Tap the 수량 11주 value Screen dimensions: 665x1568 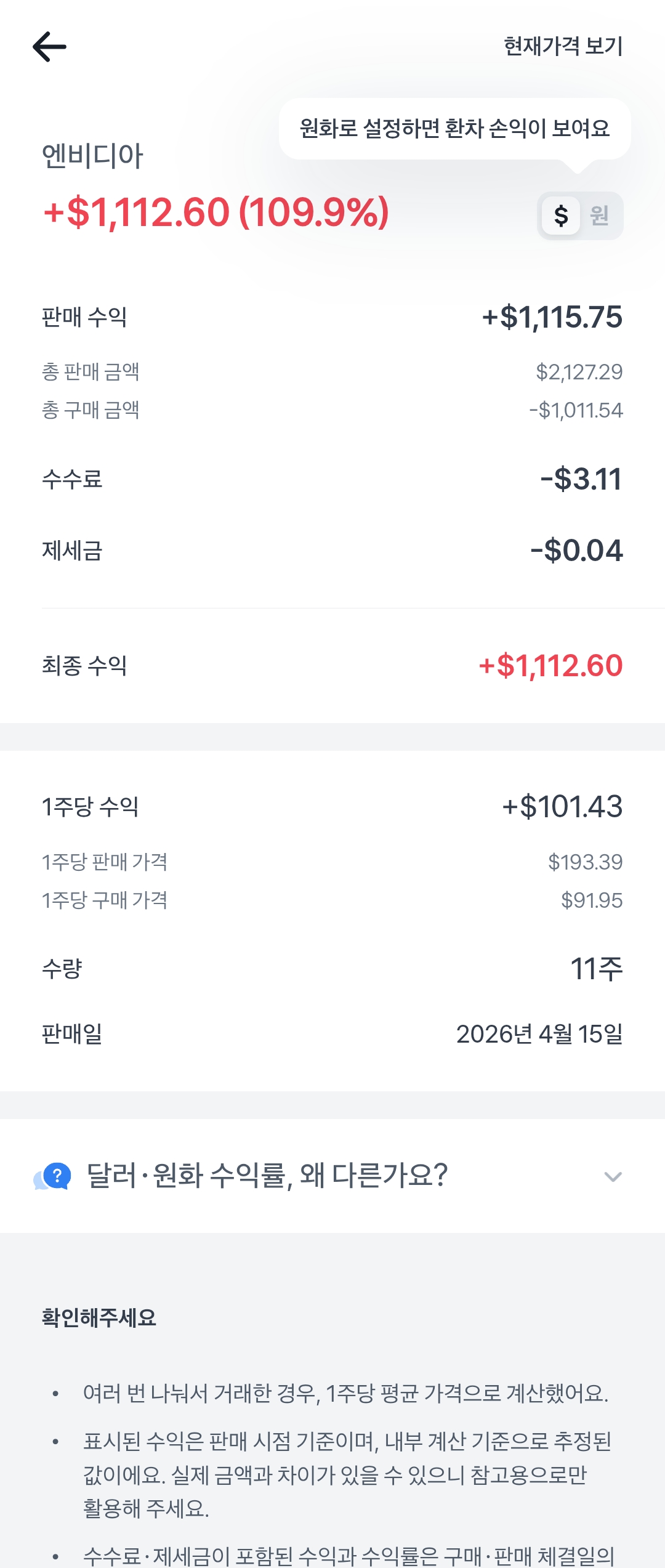click(596, 969)
